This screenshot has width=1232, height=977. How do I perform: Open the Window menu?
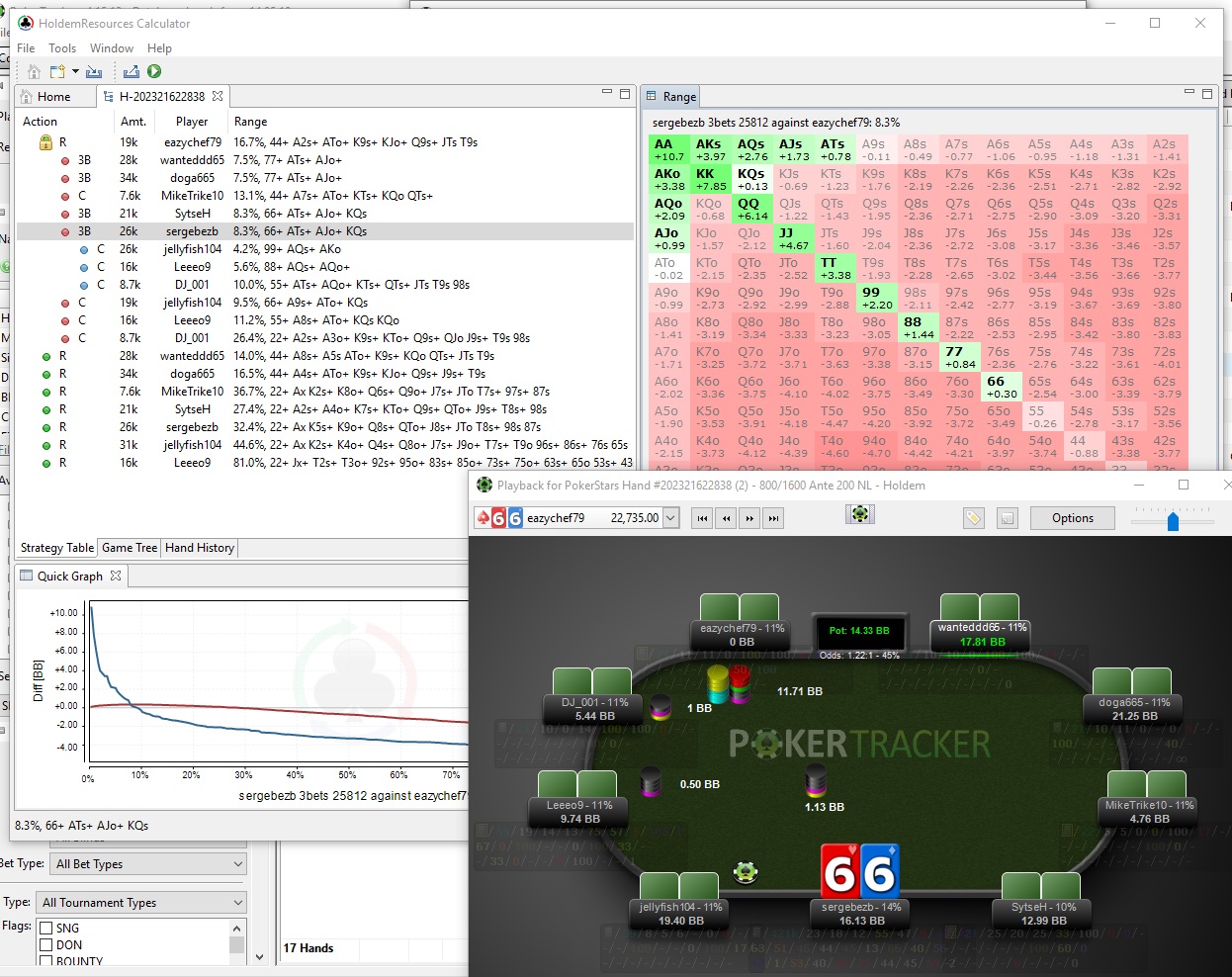click(x=112, y=47)
